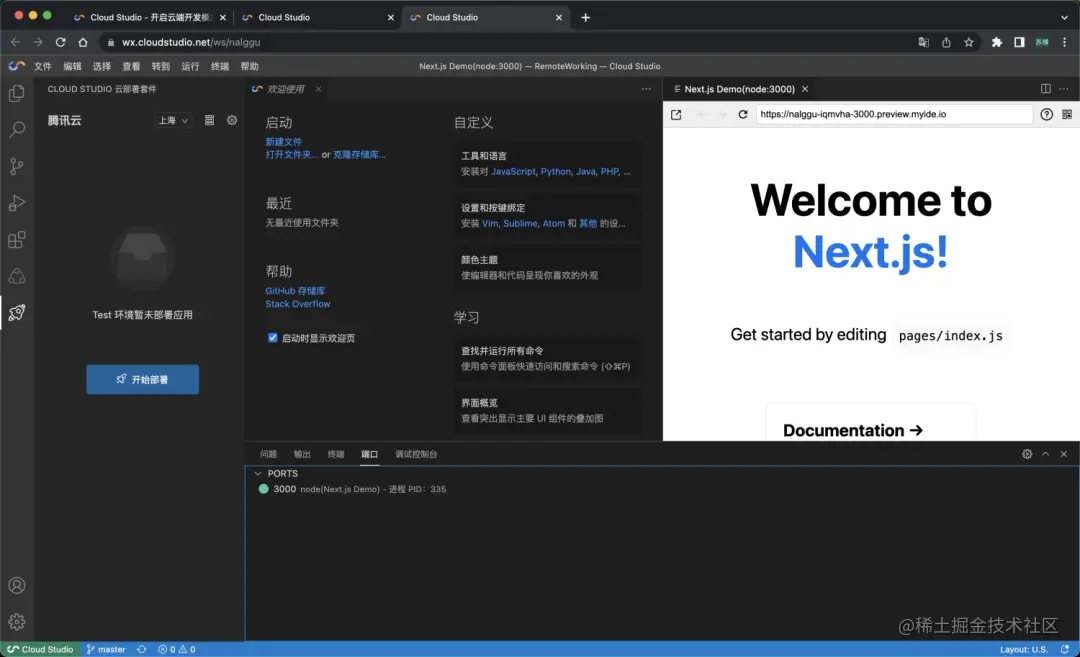Screen dimensions: 1080x657
Task: Open the 转到 menu
Action: [x=161, y=66]
